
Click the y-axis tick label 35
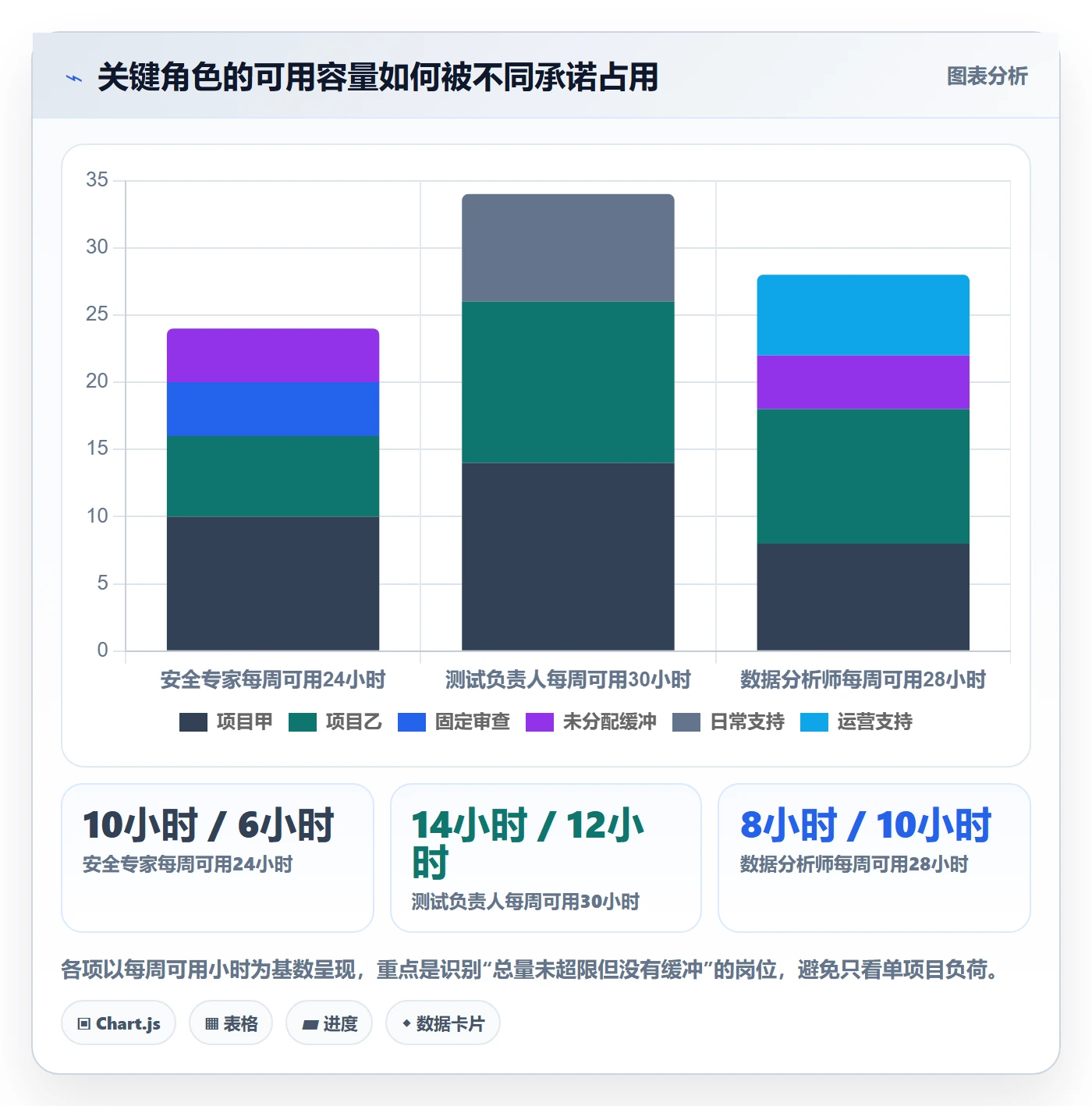(97, 180)
